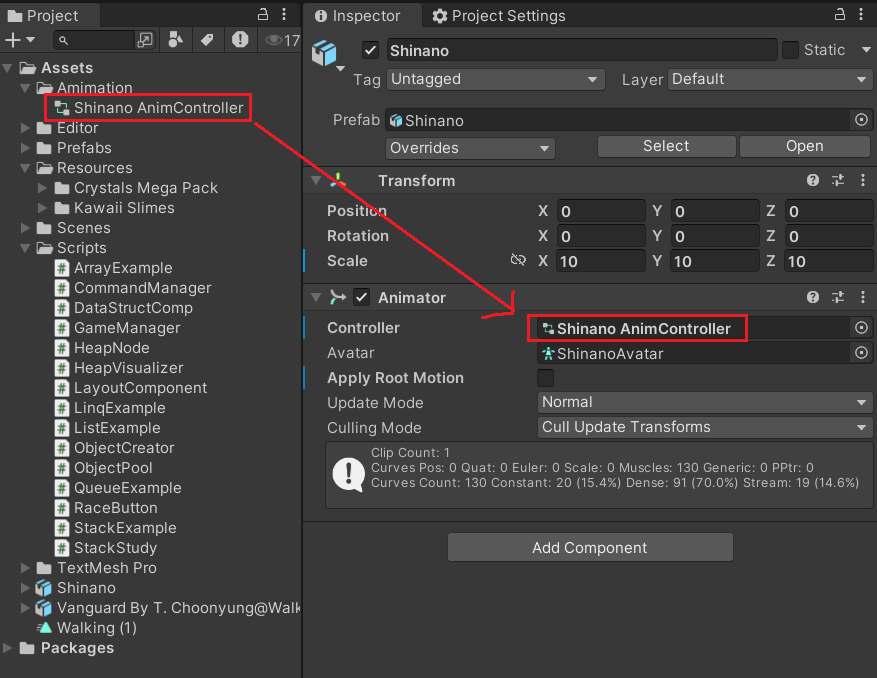This screenshot has width=877, height=678.
Task: Select the ArrayExample script icon
Action: coord(62,268)
